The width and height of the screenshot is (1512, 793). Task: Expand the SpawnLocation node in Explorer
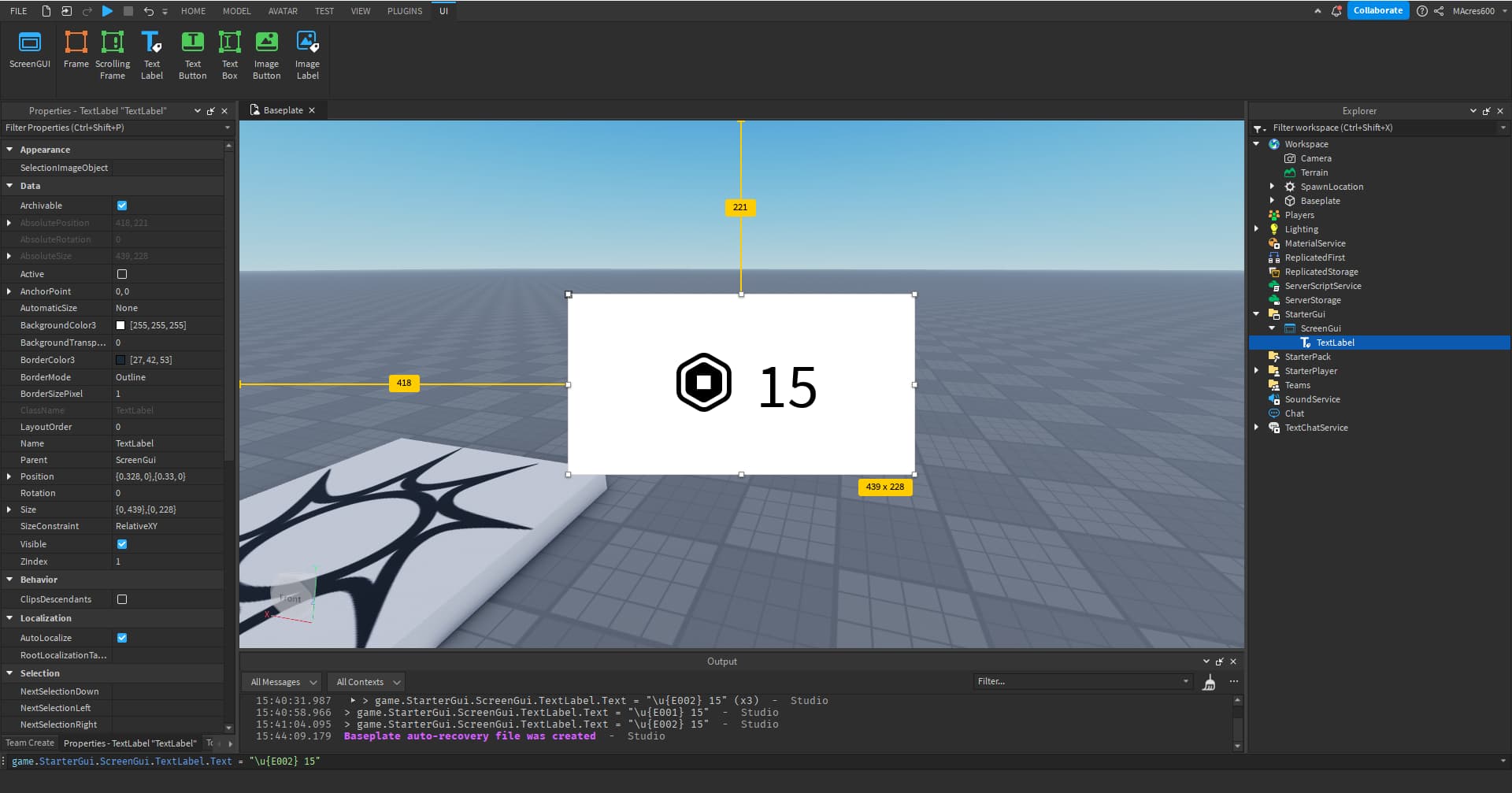pyautogui.click(x=1273, y=186)
